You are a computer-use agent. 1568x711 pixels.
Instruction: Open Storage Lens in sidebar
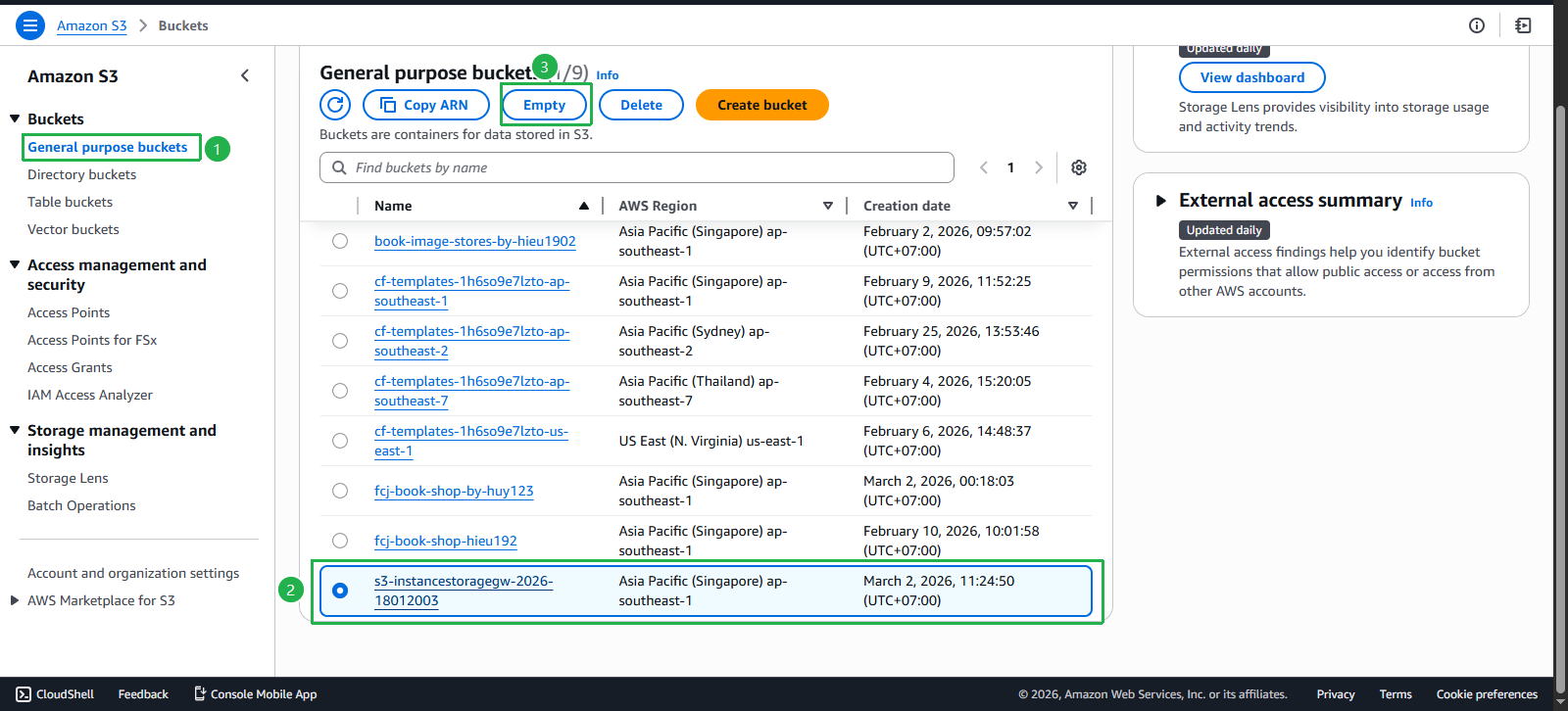[69, 478]
